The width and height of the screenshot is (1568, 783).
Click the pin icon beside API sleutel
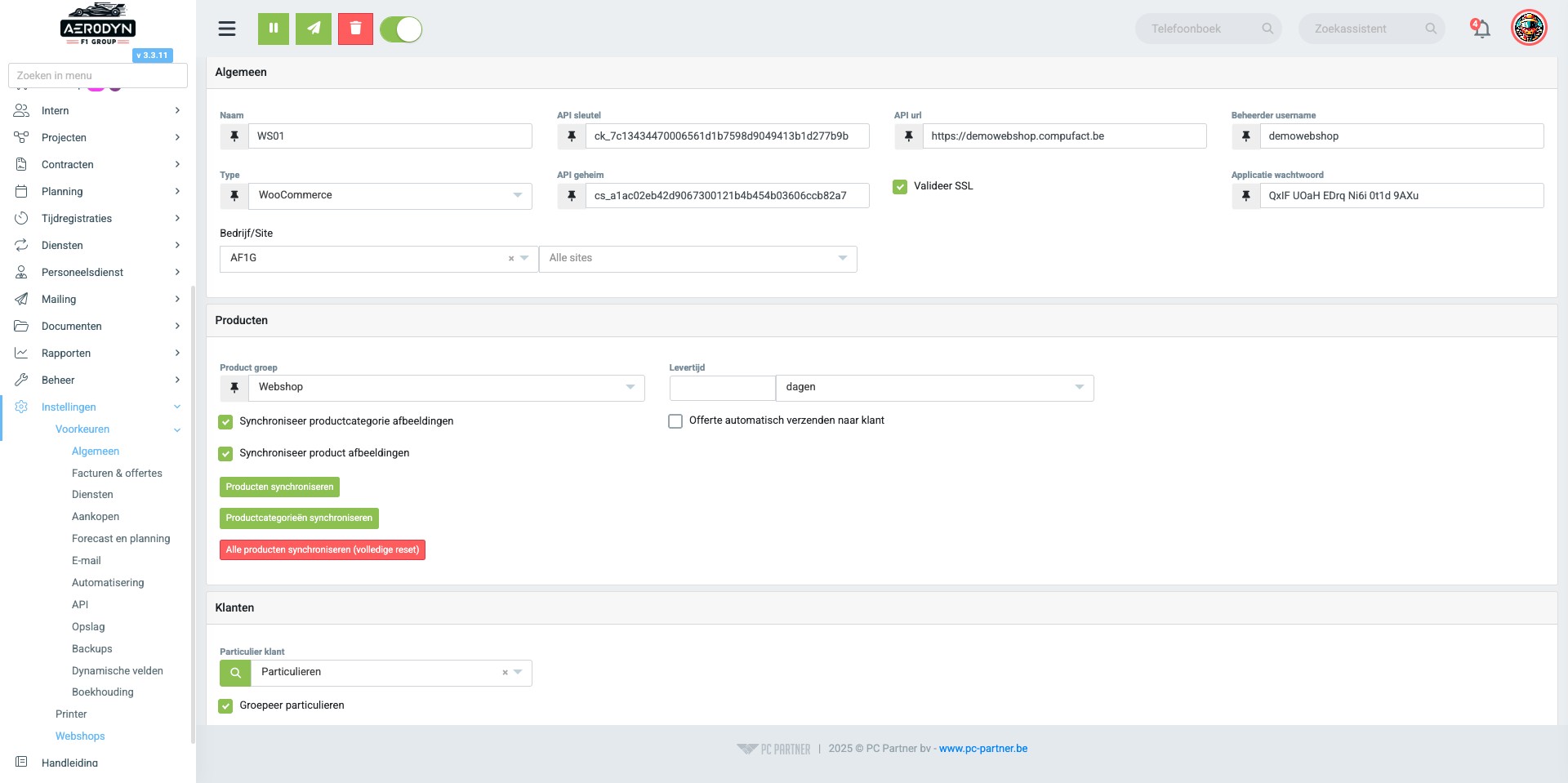pyautogui.click(x=572, y=136)
